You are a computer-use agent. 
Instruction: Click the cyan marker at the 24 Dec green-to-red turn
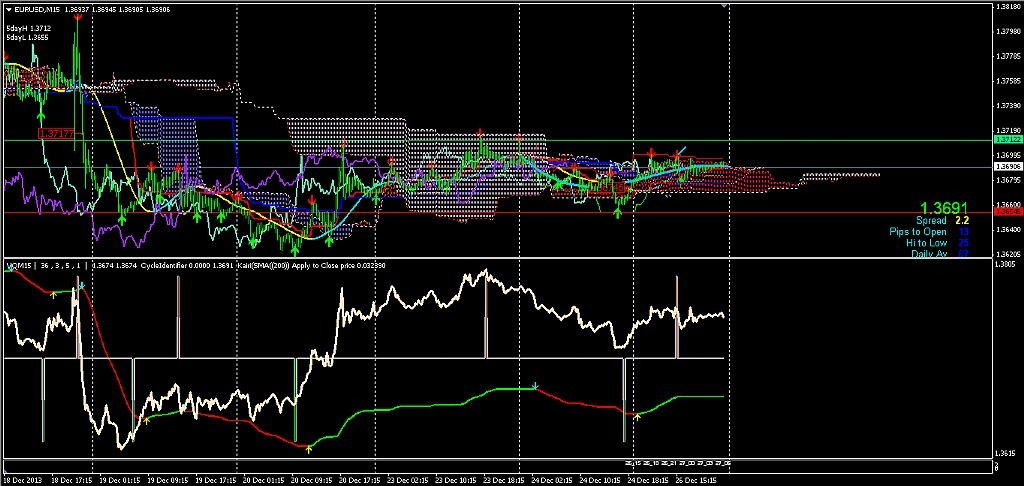[536, 387]
